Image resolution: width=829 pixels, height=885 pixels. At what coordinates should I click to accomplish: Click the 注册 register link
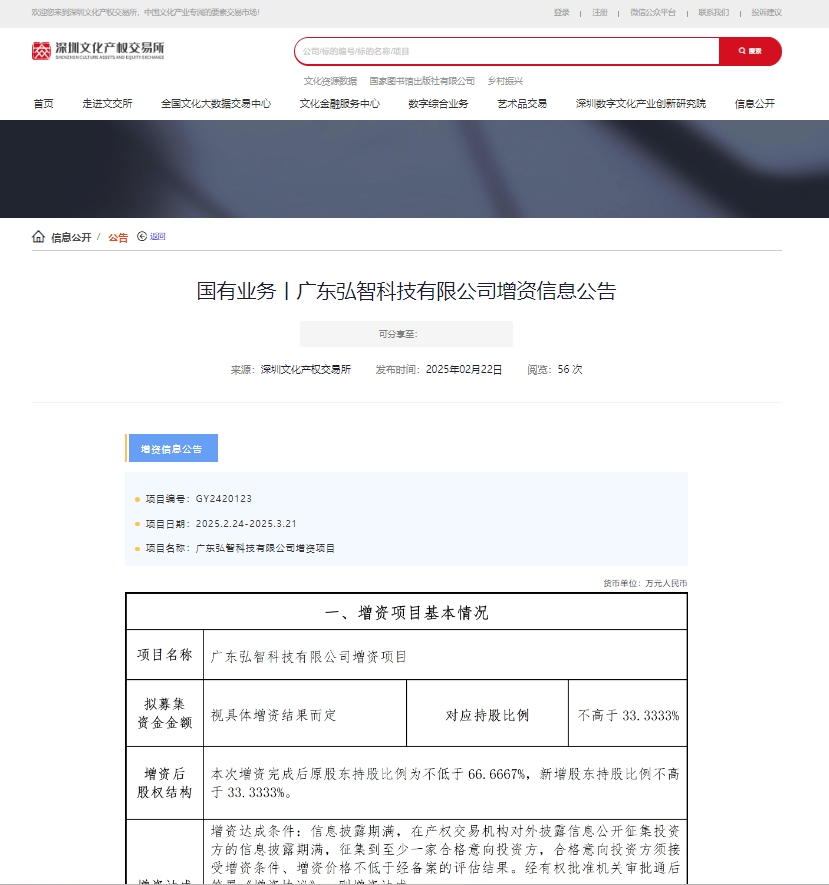point(599,13)
